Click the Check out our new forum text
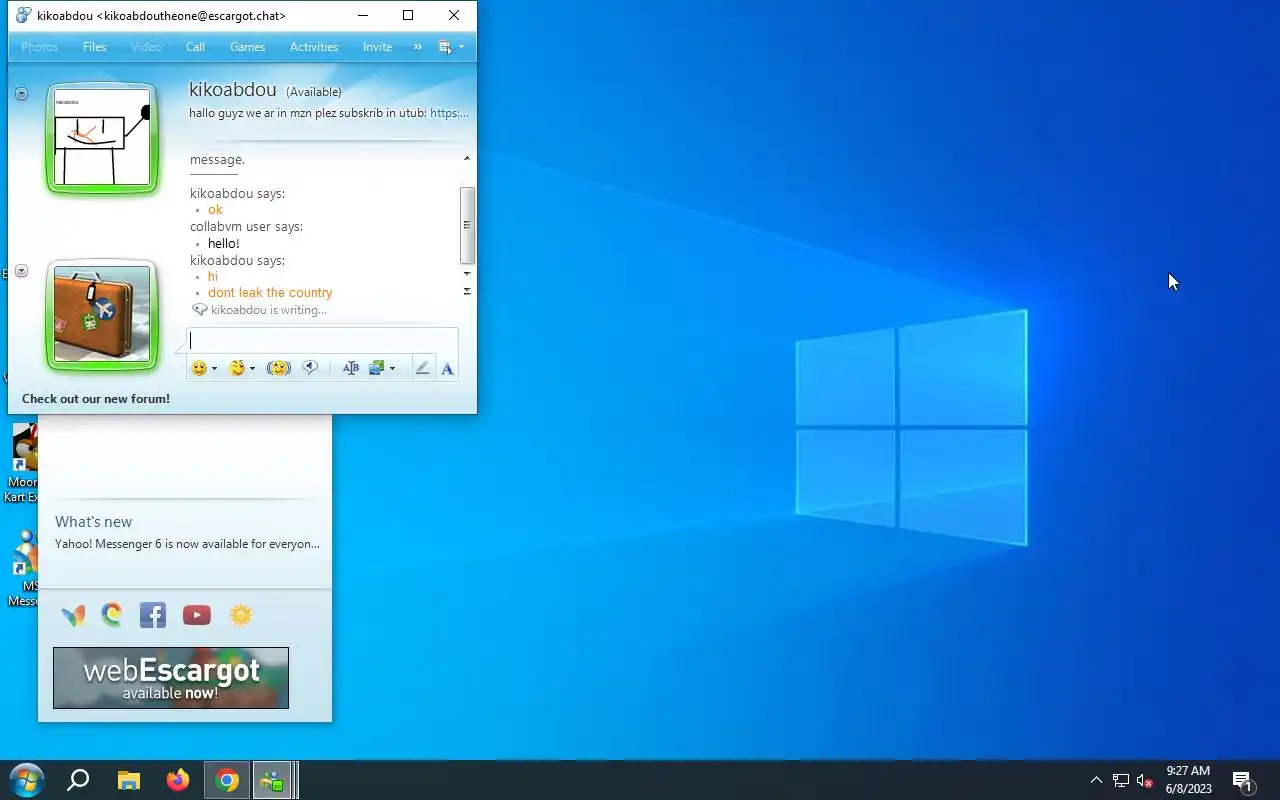The width and height of the screenshot is (1280, 800). [x=96, y=398]
